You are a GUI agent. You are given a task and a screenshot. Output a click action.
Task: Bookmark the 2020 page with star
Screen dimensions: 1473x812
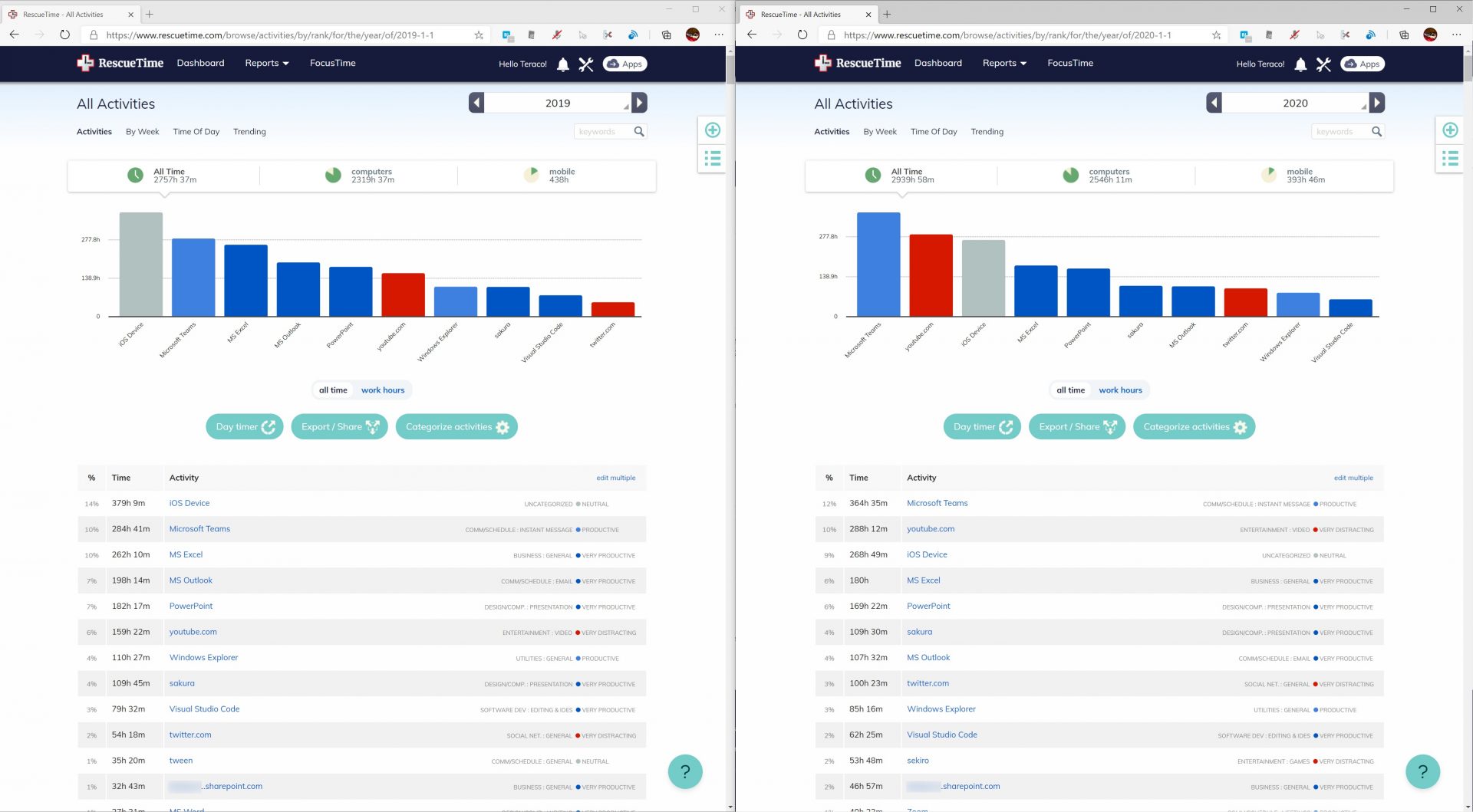tap(1216, 35)
